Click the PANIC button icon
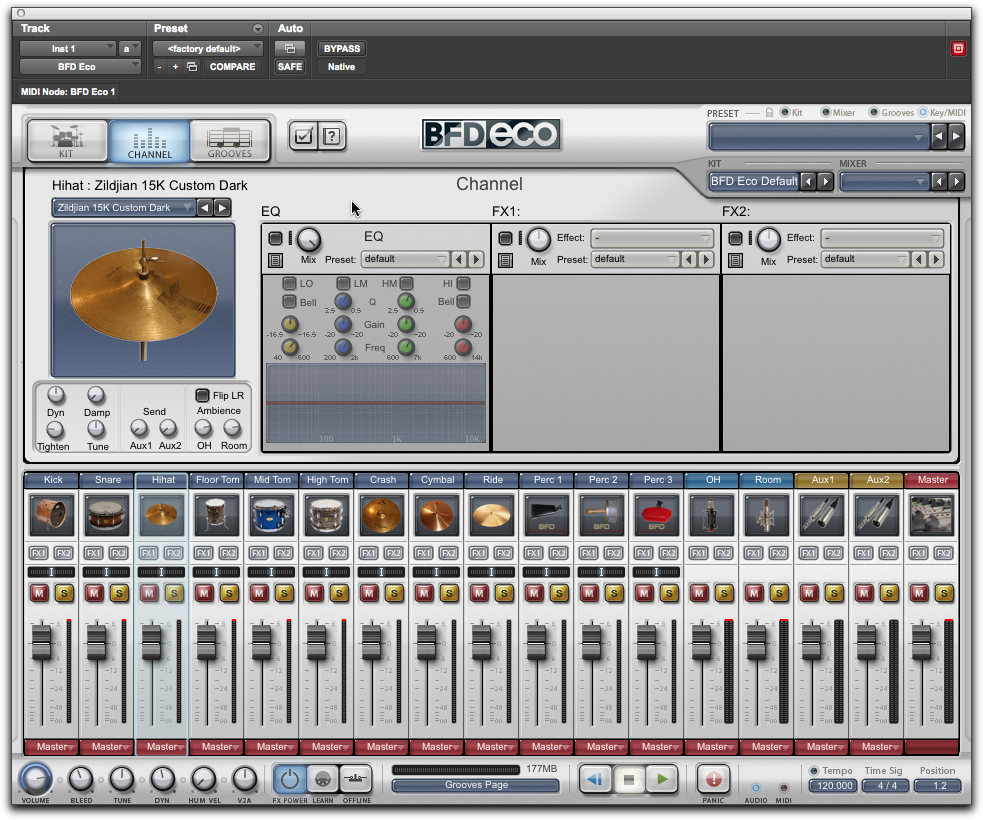The width and height of the screenshot is (983, 820). [x=712, y=780]
